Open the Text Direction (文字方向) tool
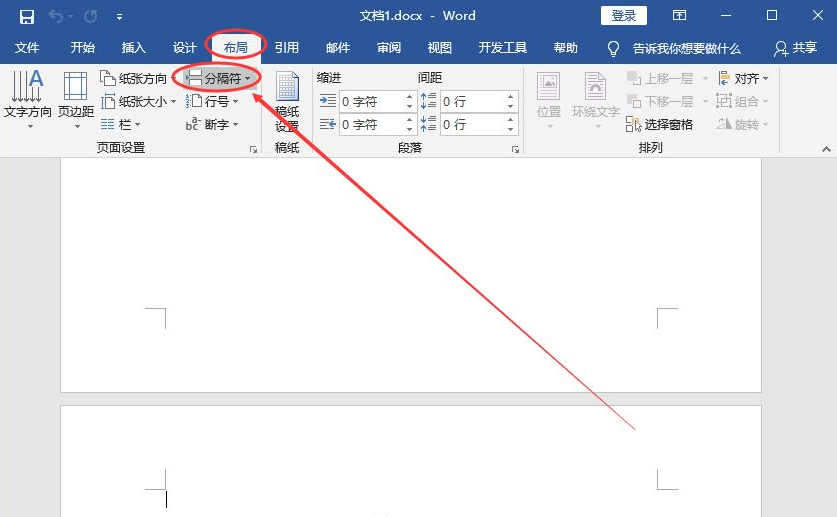The image size is (837, 517). 27,100
